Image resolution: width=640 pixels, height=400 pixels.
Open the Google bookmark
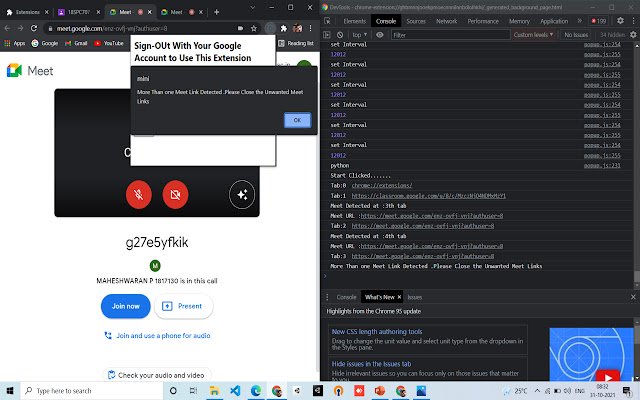tap(45, 43)
